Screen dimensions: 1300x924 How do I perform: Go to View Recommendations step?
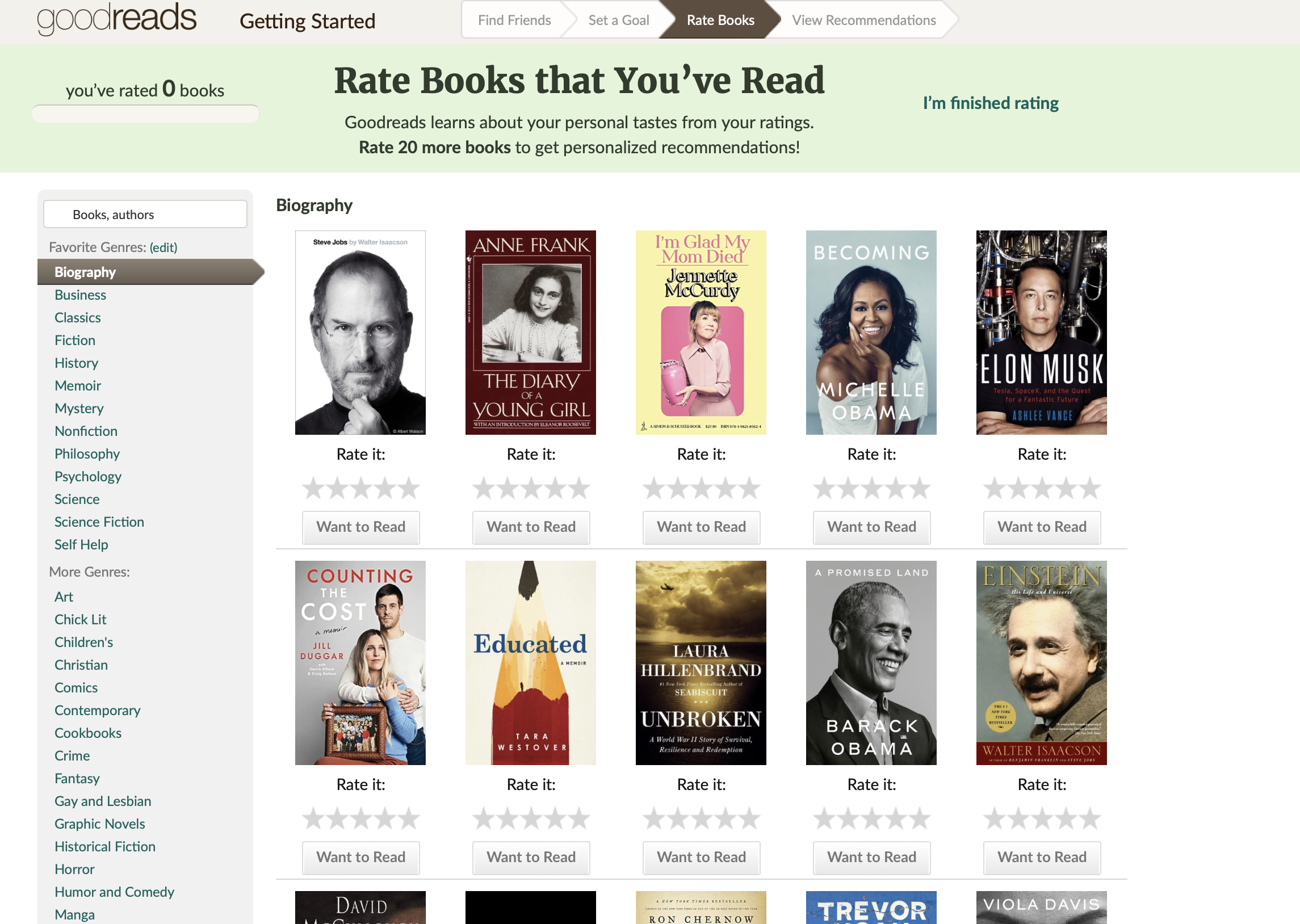pos(863,20)
